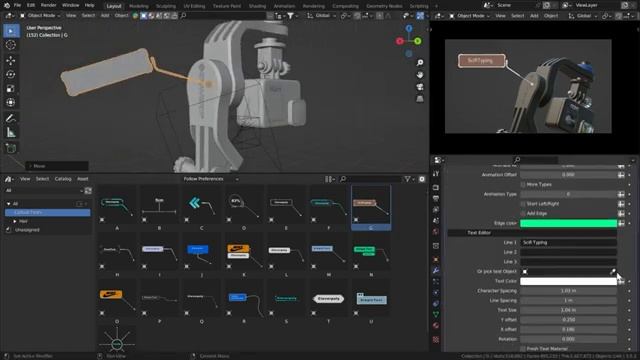Open the asset library All dropdown
This screenshot has height=360, width=640.
pyautogui.click(x=43, y=191)
